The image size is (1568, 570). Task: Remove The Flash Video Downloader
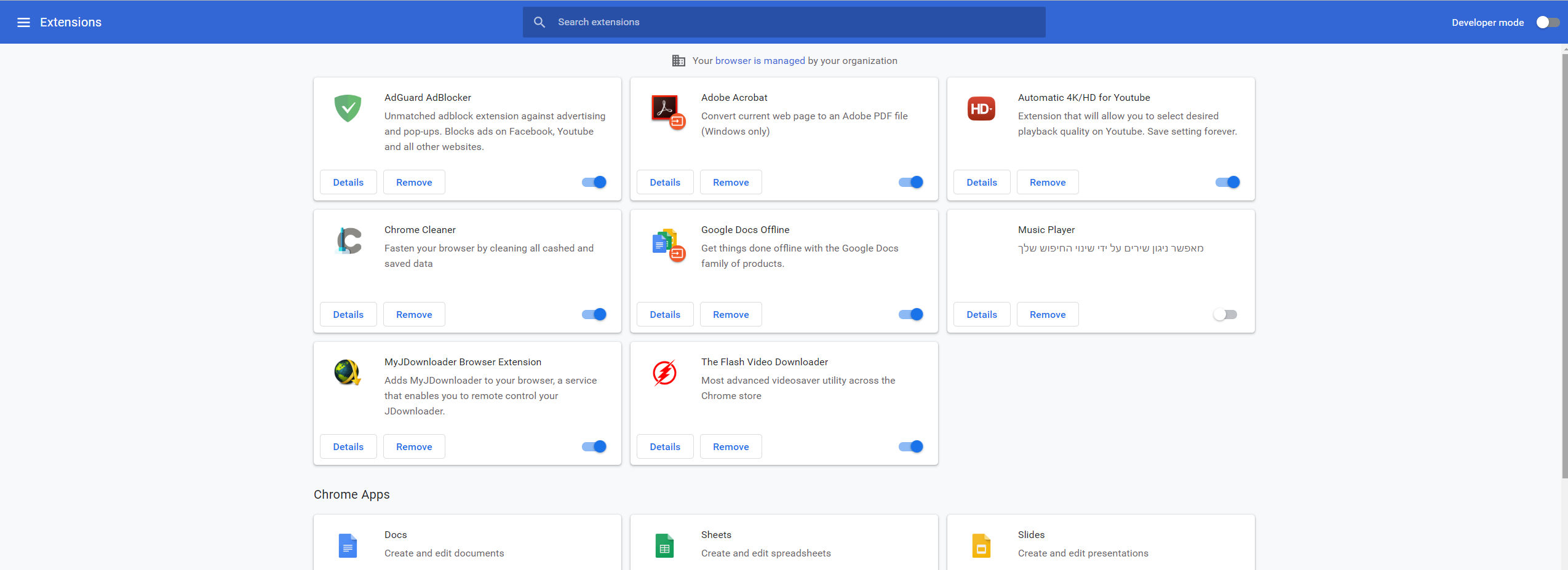[x=731, y=446]
